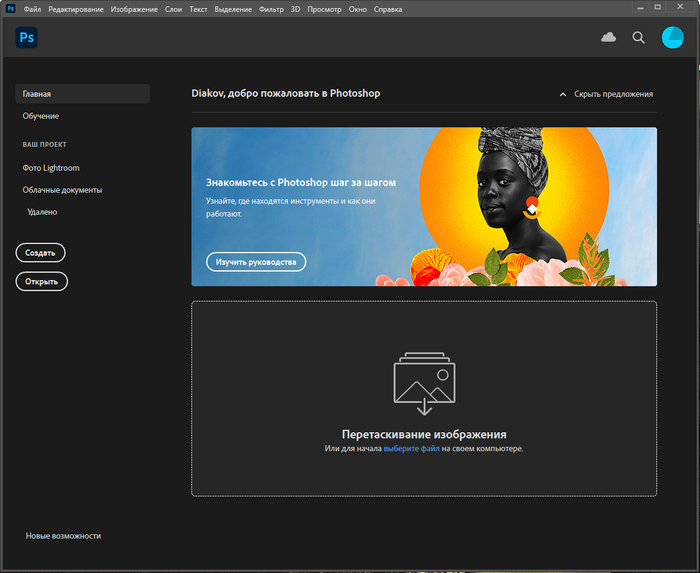Viewport: 700px width, 573px height.
Task: Show the Удалено documents
Action: click(42, 212)
